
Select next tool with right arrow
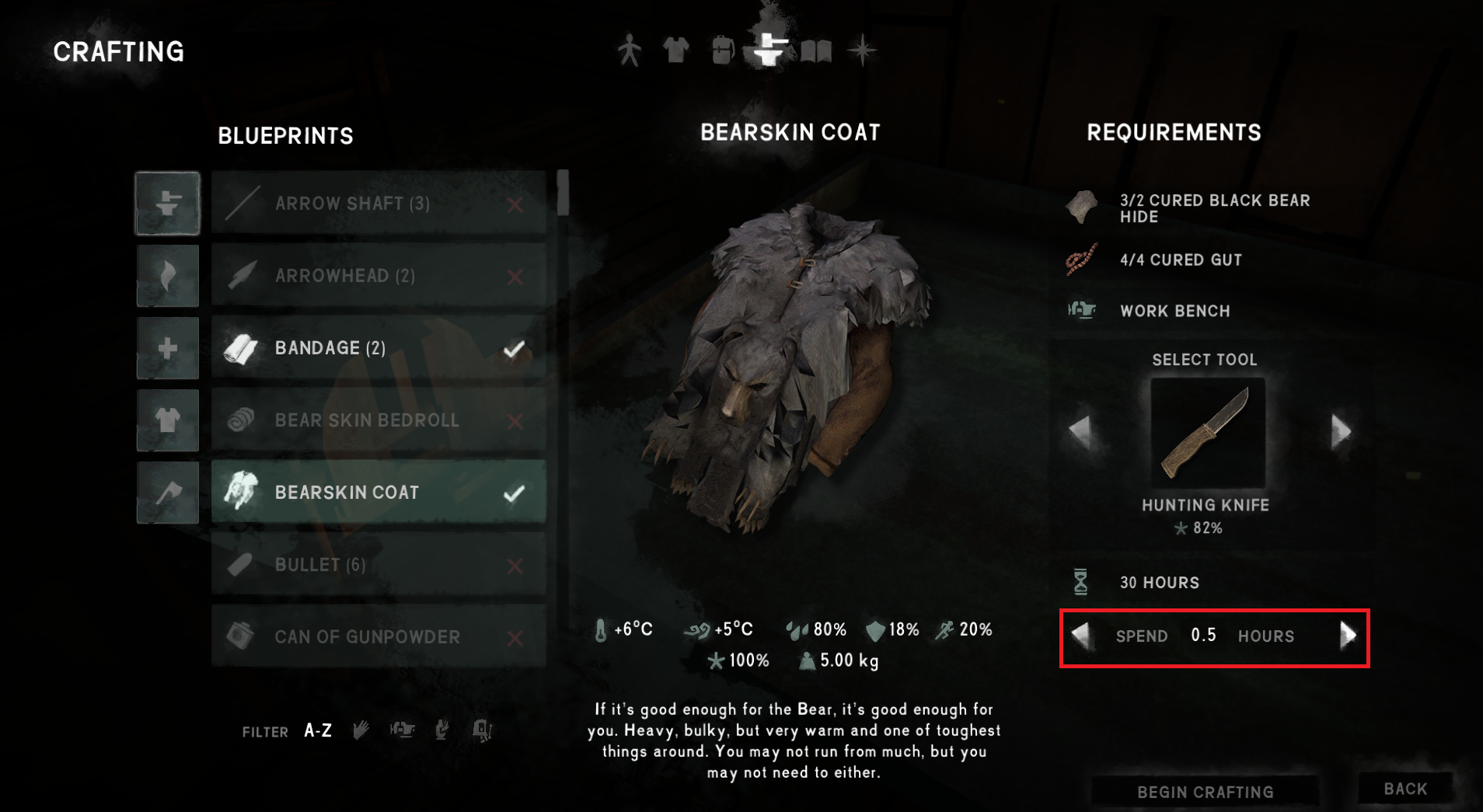(1341, 432)
